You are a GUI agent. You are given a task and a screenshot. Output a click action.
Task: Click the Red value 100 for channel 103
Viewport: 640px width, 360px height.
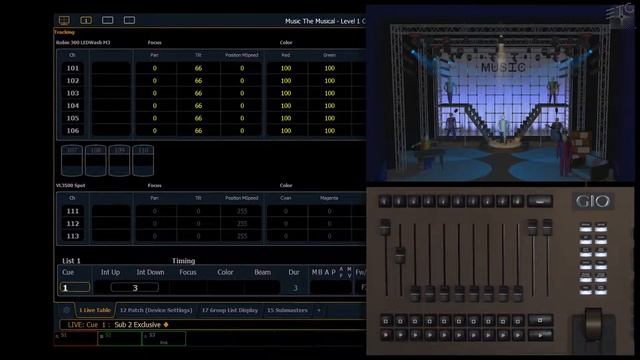[286, 93]
